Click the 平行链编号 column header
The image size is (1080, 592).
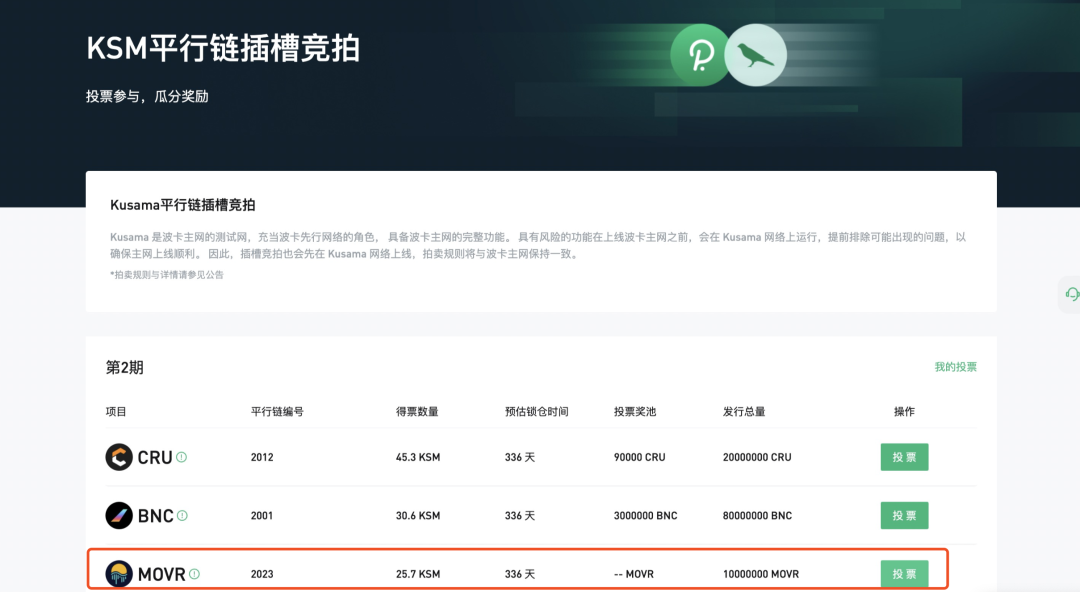[277, 411]
